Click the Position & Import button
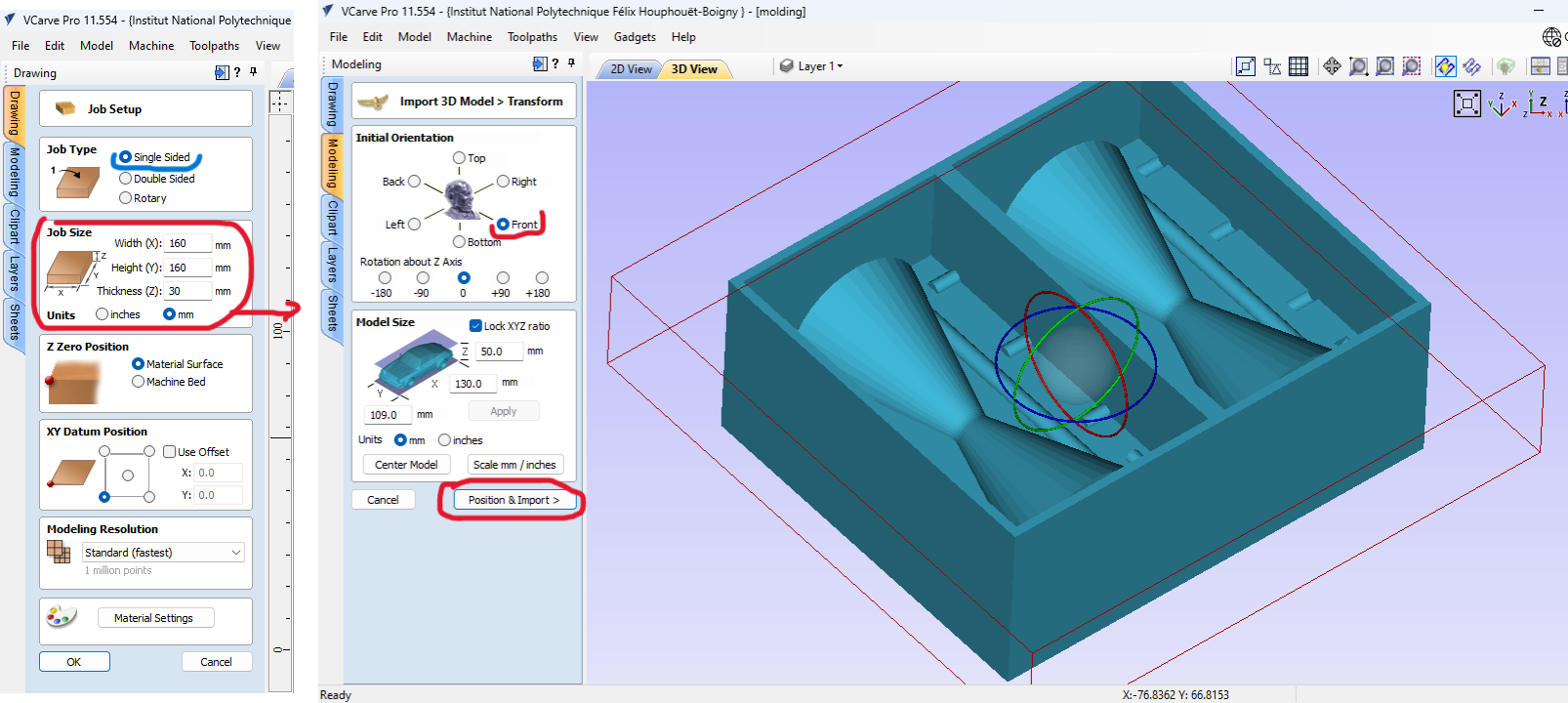Viewport: 1568px width, 703px height. pos(514,500)
